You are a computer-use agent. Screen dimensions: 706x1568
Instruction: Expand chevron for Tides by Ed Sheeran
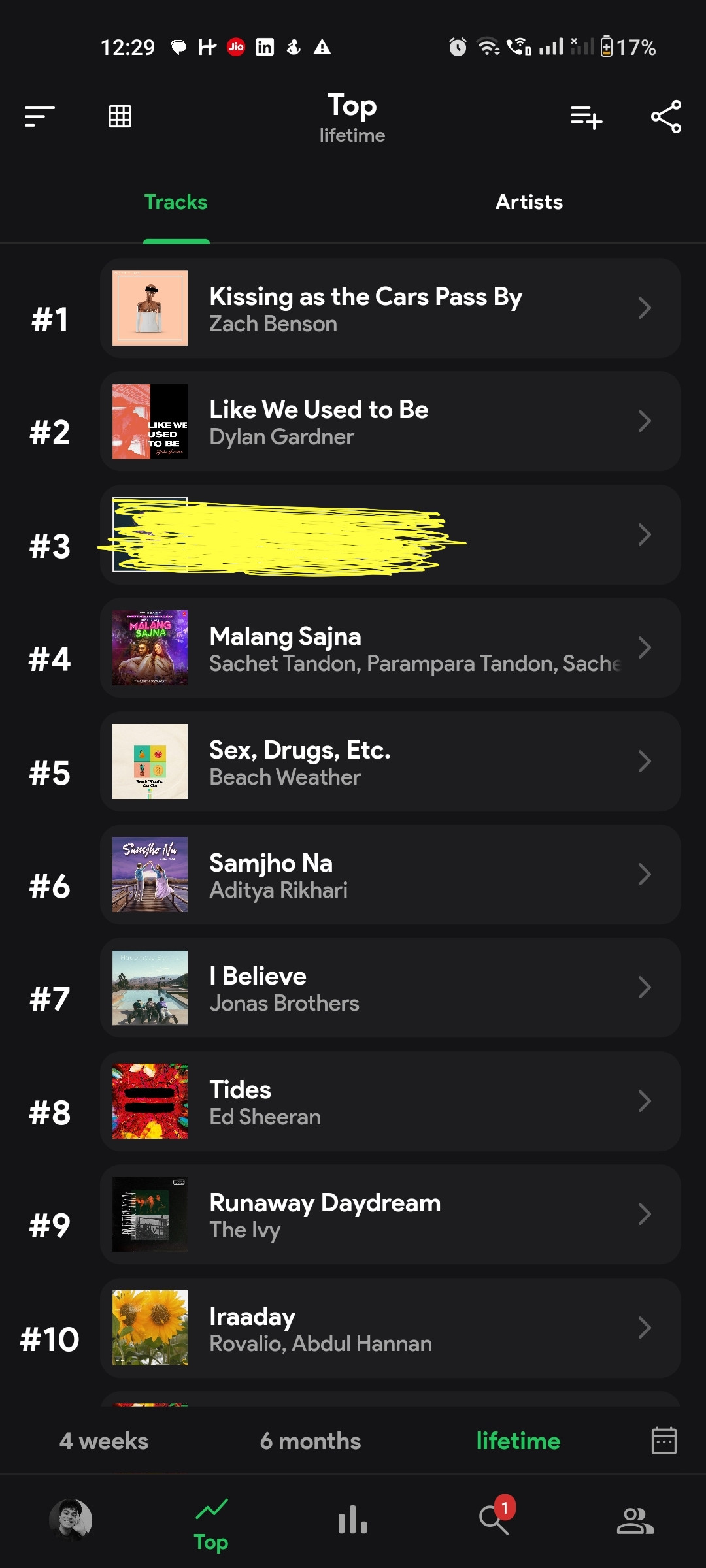point(645,1101)
